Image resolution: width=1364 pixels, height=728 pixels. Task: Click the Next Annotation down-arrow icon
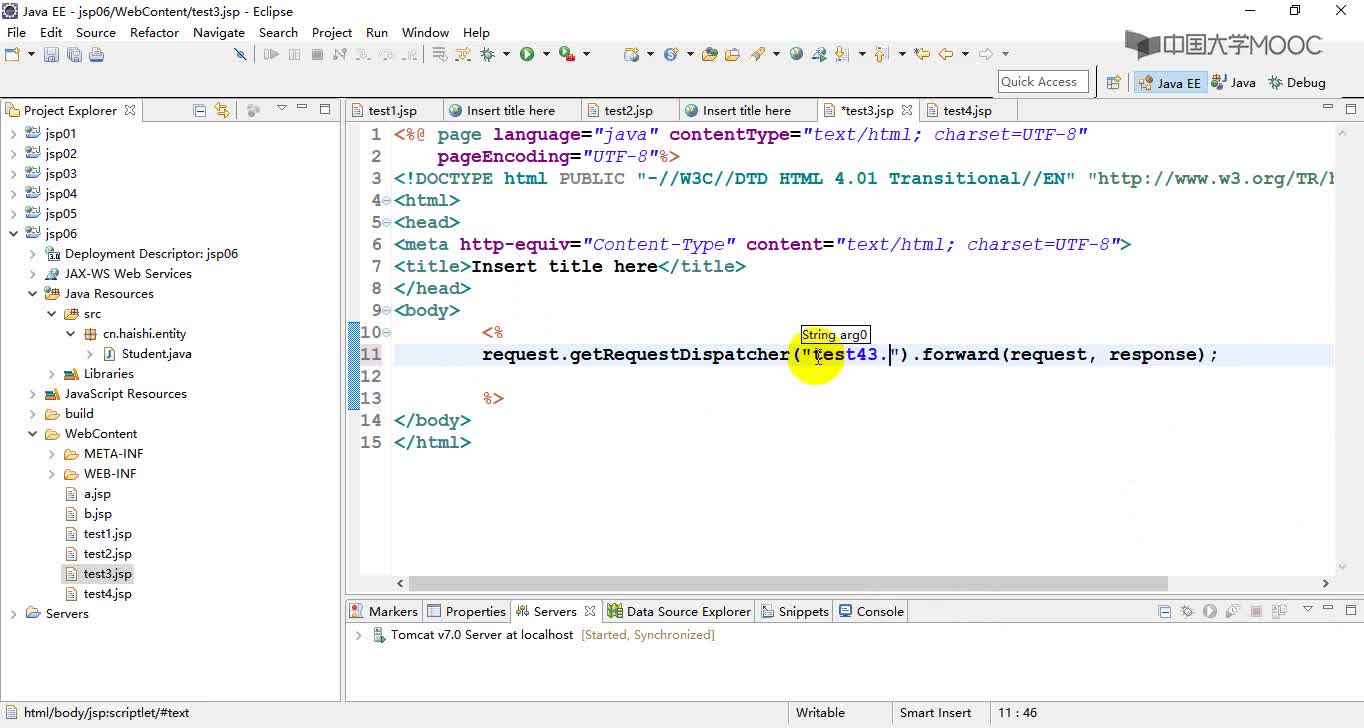pos(841,54)
